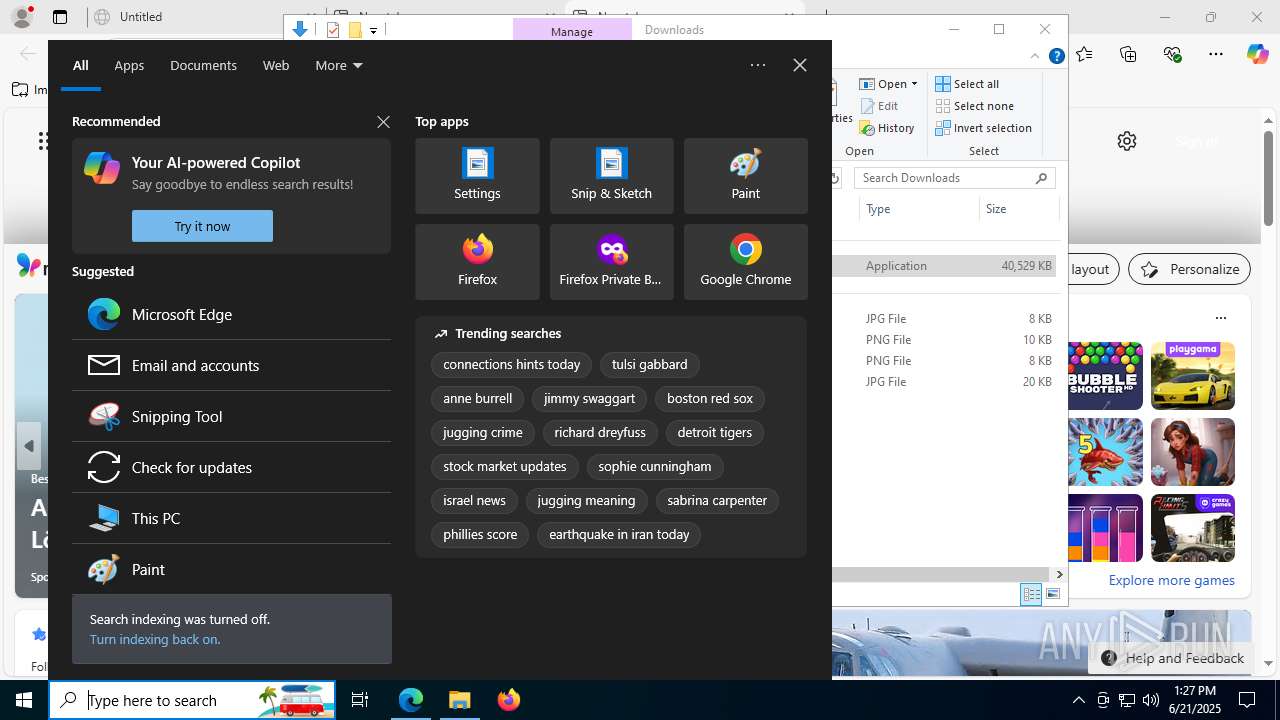
Task: Collapse the Explorer ribbon chevron
Action: click(x=1035, y=56)
